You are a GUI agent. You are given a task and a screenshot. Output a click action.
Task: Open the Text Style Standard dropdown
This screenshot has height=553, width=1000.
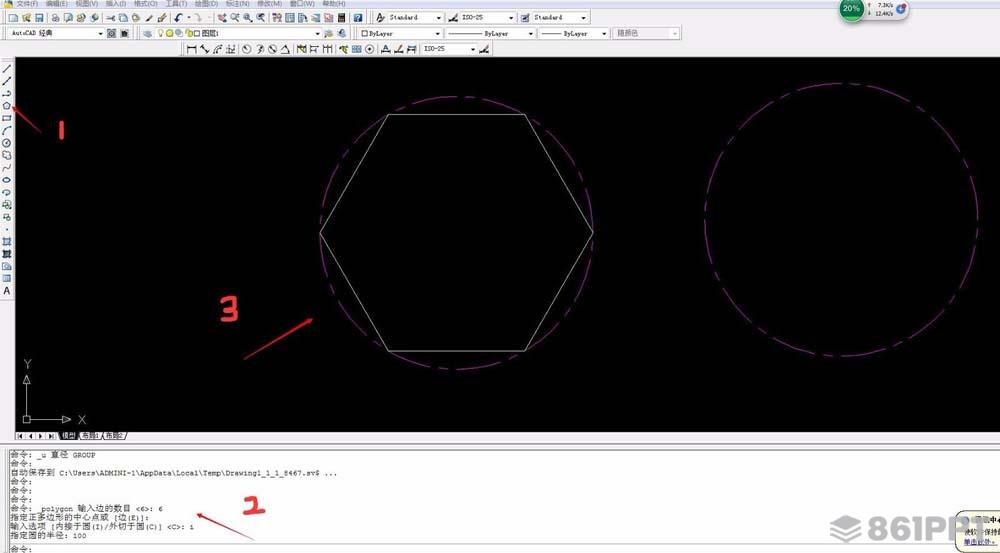click(x=415, y=18)
